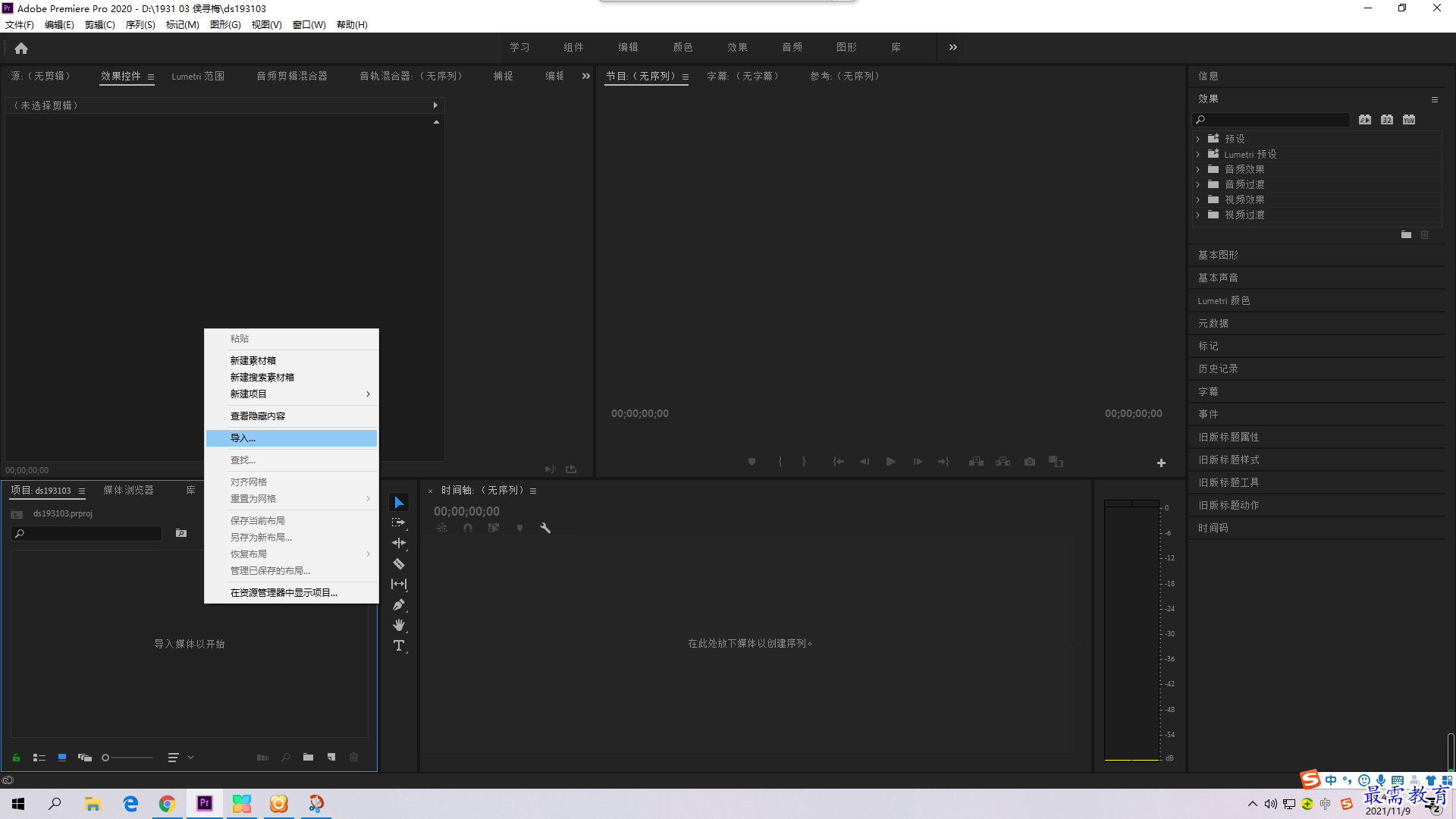Expand the 预设 folder in Effects
Viewport: 1456px width, 819px height.
click(1198, 139)
